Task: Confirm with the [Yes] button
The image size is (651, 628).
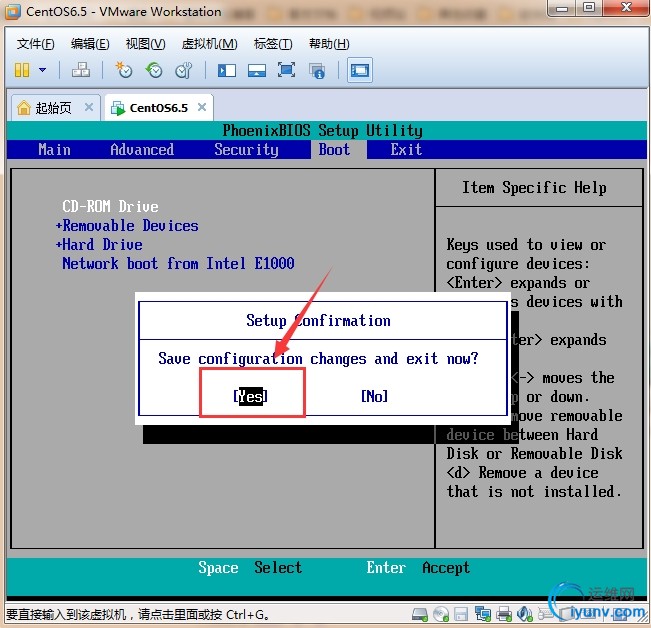Action: (250, 396)
